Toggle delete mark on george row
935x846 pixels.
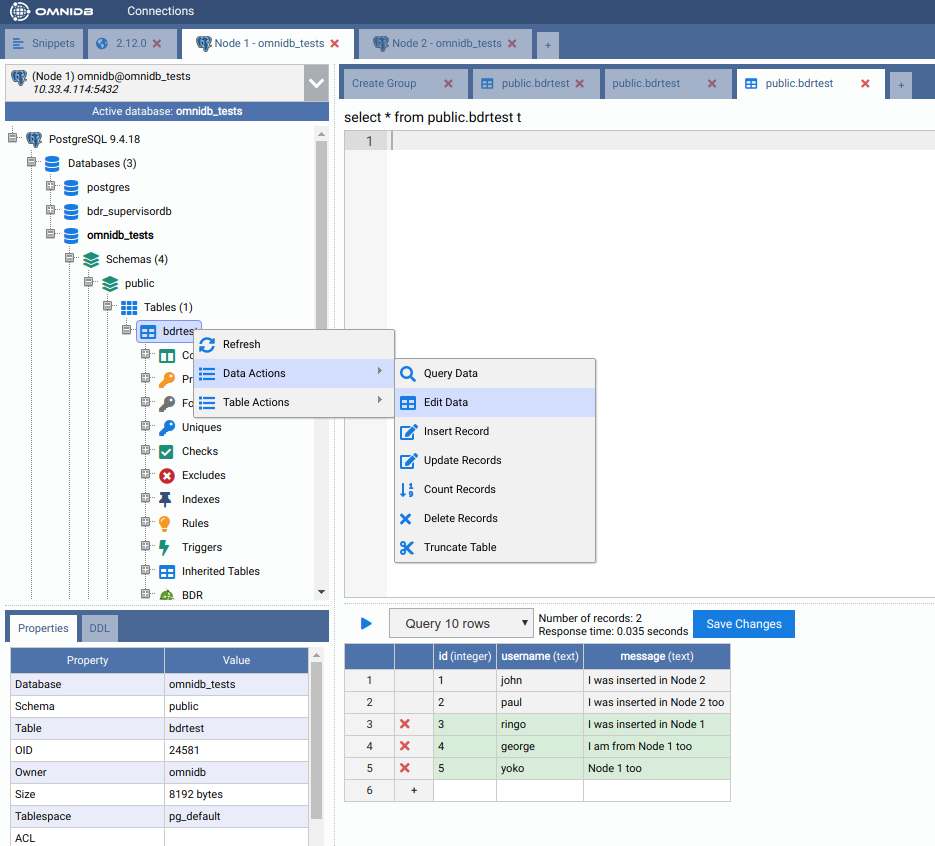click(405, 746)
